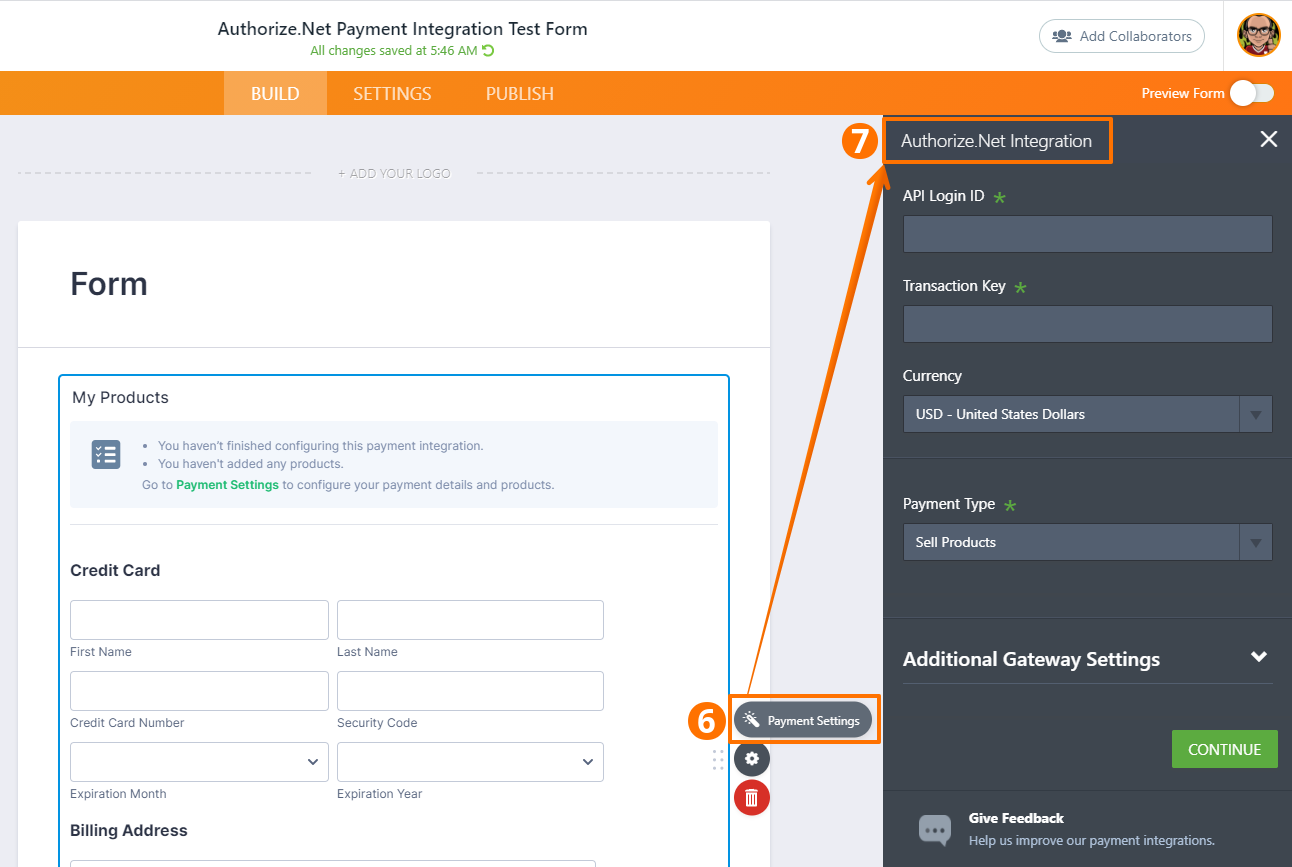1292x867 pixels.
Task: Click the Billing Address section heading
Action: click(129, 830)
